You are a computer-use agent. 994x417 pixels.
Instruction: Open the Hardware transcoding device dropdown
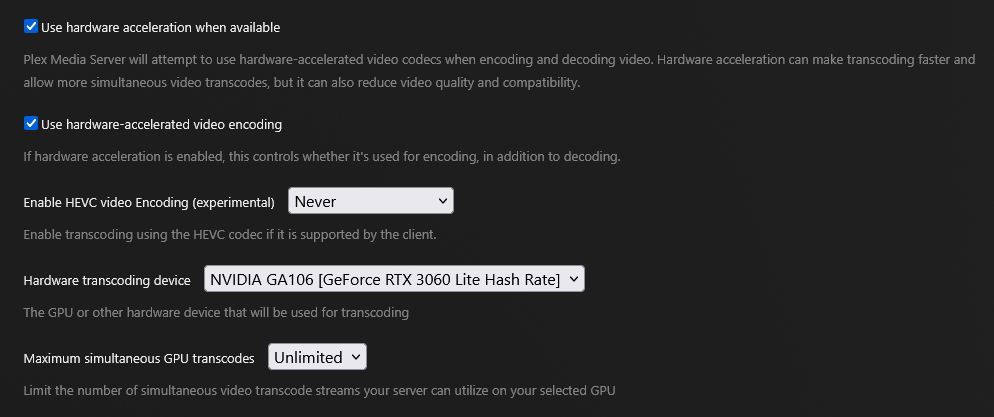[394, 279]
